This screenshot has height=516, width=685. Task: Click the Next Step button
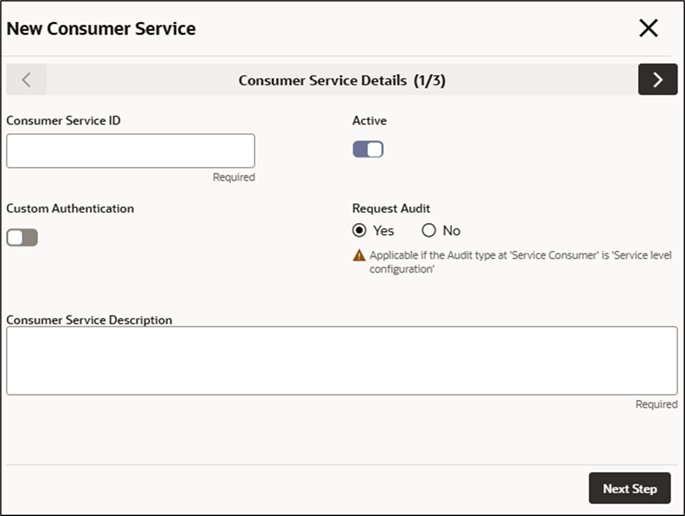click(630, 488)
